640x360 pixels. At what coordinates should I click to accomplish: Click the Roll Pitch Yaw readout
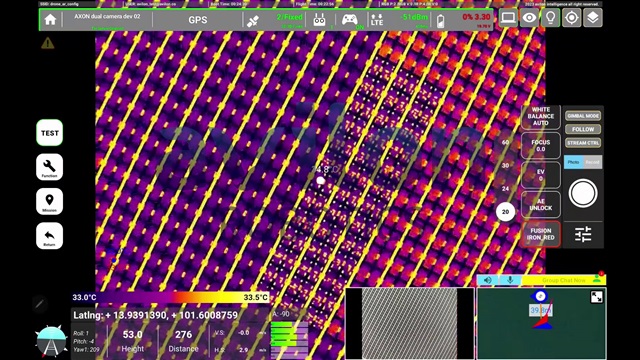pos(86,341)
